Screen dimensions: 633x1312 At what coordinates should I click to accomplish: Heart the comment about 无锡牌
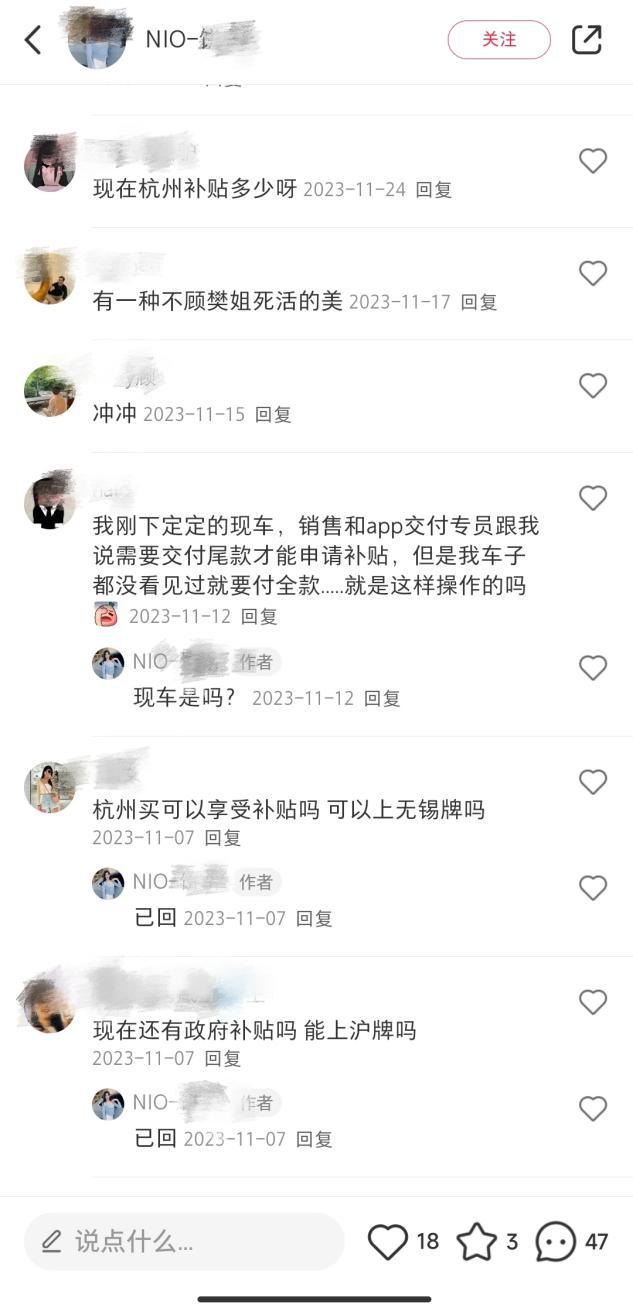(593, 782)
